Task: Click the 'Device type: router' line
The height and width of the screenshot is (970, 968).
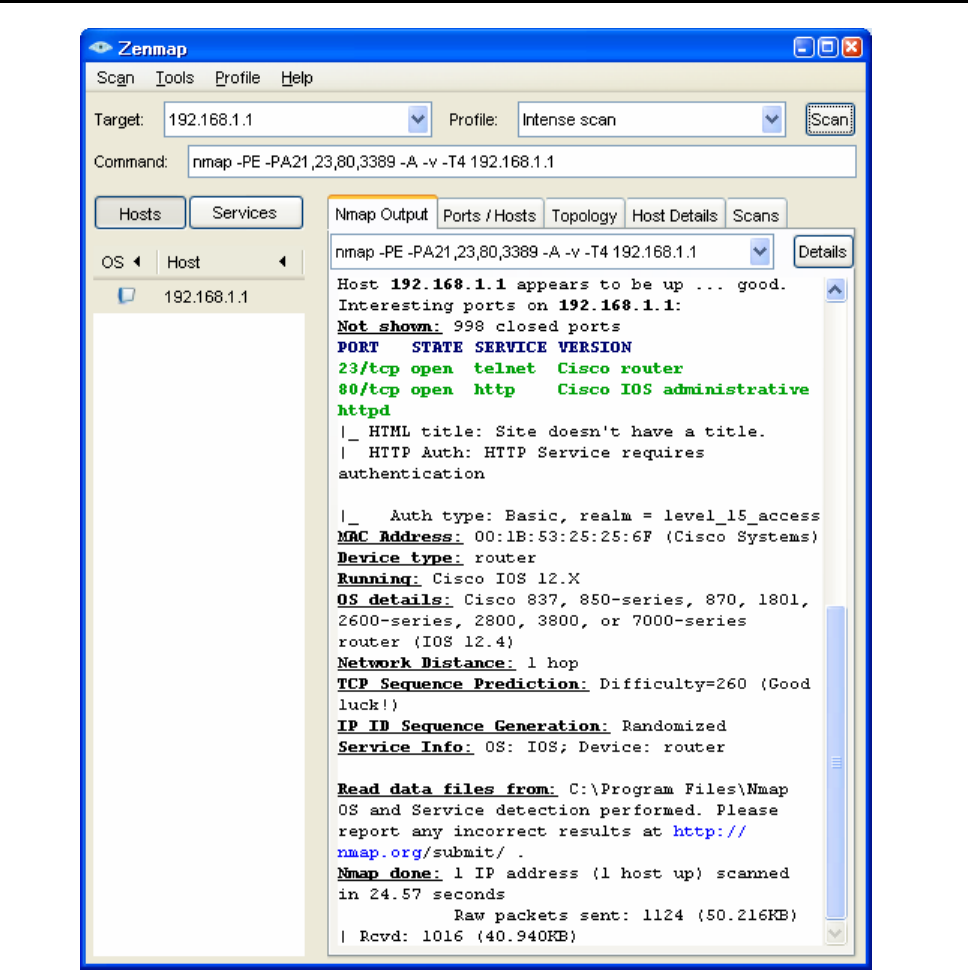Action: pyautogui.click(x=437, y=558)
